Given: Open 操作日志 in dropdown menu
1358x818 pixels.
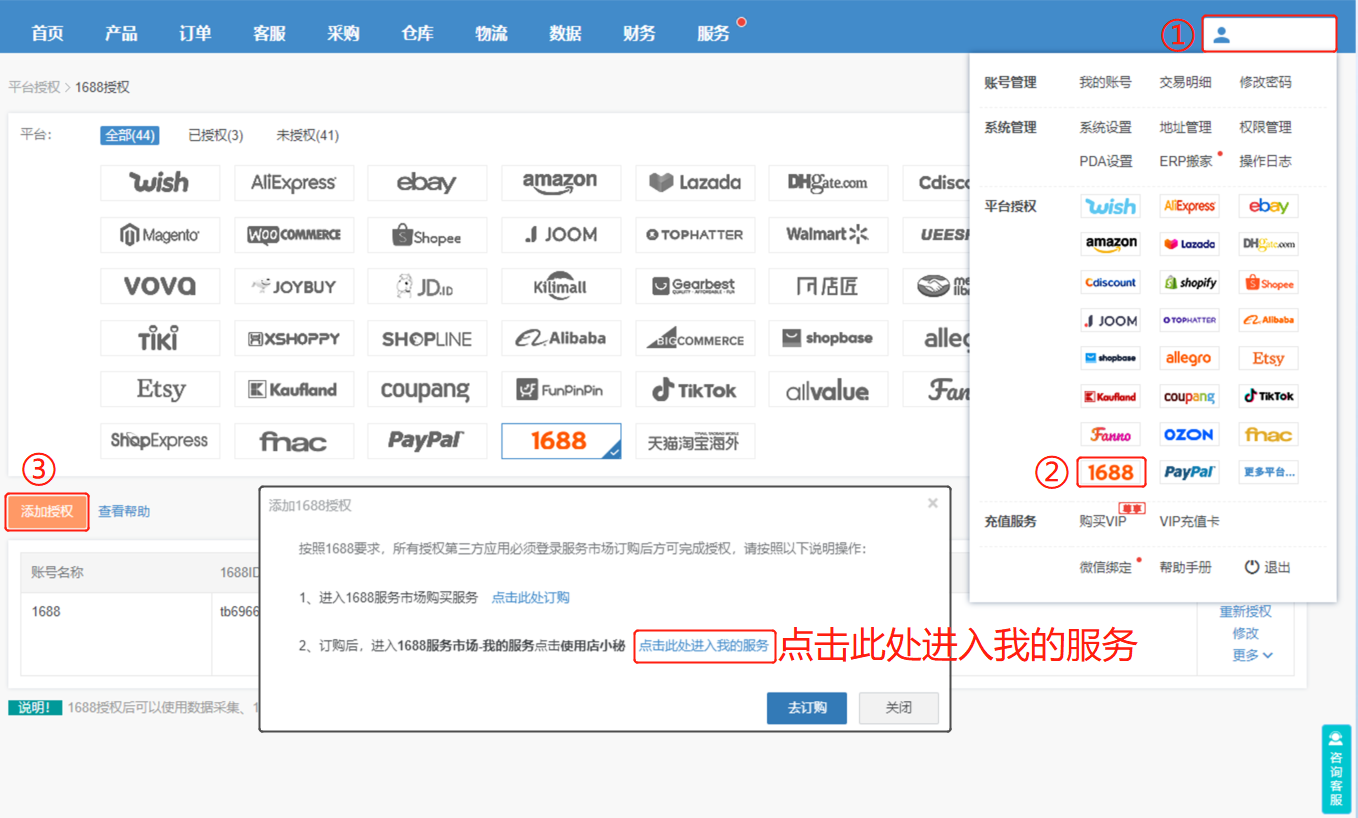Looking at the screenshot, I should 1265,161.
